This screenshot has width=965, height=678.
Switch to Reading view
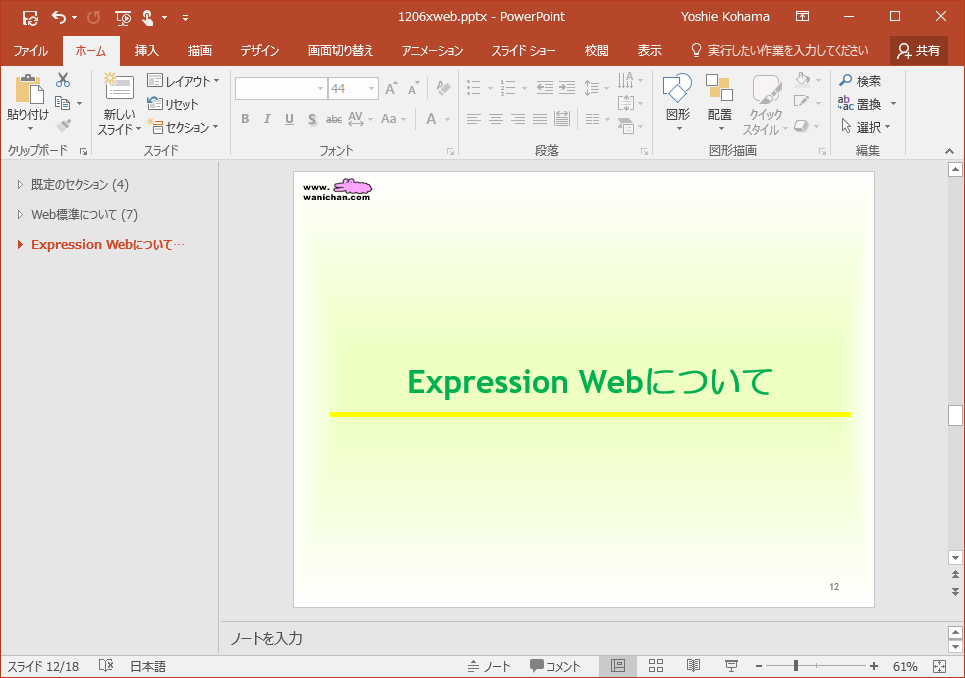[x=694, y=666]
